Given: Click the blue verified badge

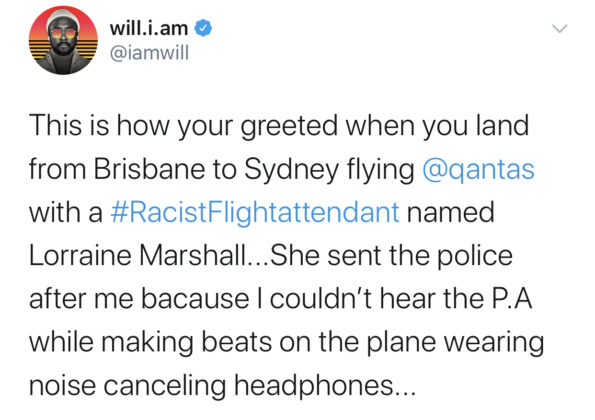Looking at the screenshot, I should pyautogui.click(x=203, y=28).
